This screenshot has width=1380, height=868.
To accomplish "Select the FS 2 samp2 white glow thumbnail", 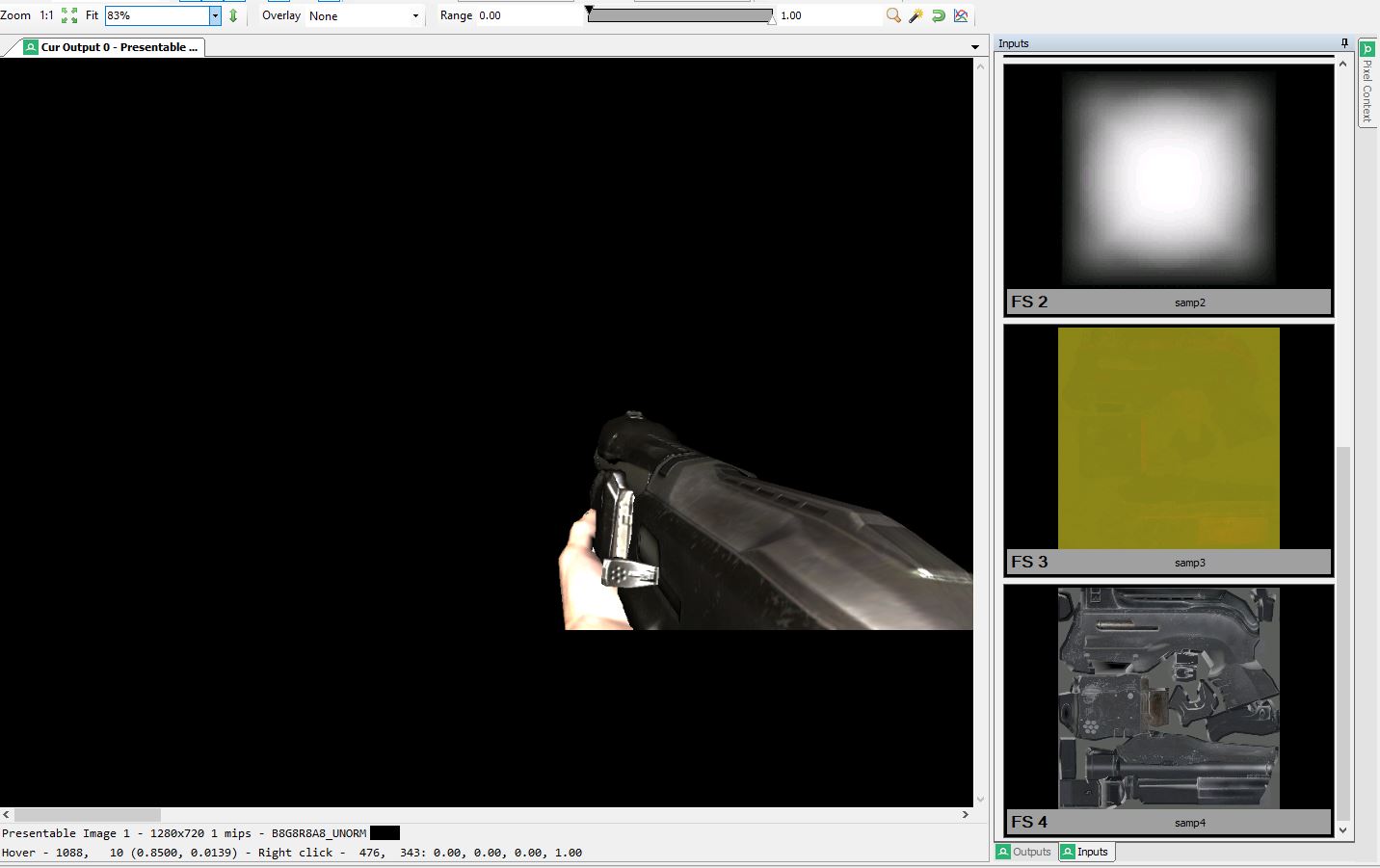I will [x=1168, y=177].
